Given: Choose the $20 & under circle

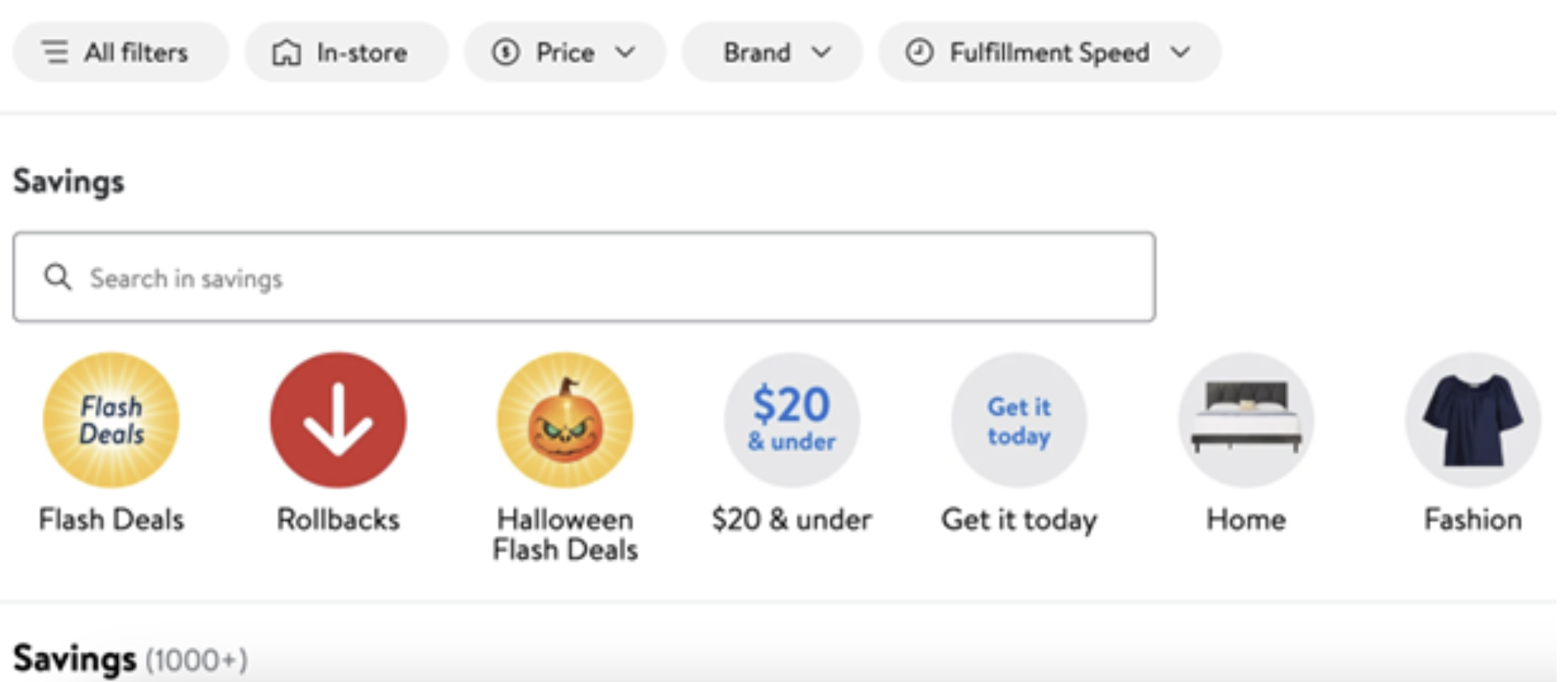Looking at the screenshot, I should pos(792,420).
